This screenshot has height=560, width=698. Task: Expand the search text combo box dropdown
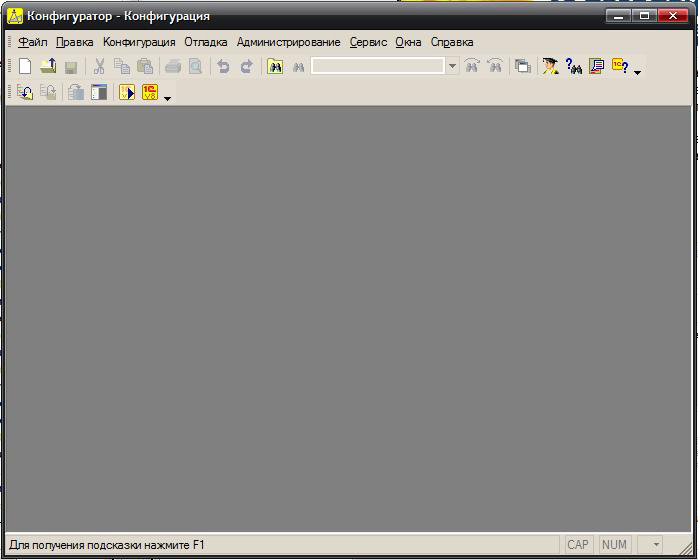click(x=452, y=67)
